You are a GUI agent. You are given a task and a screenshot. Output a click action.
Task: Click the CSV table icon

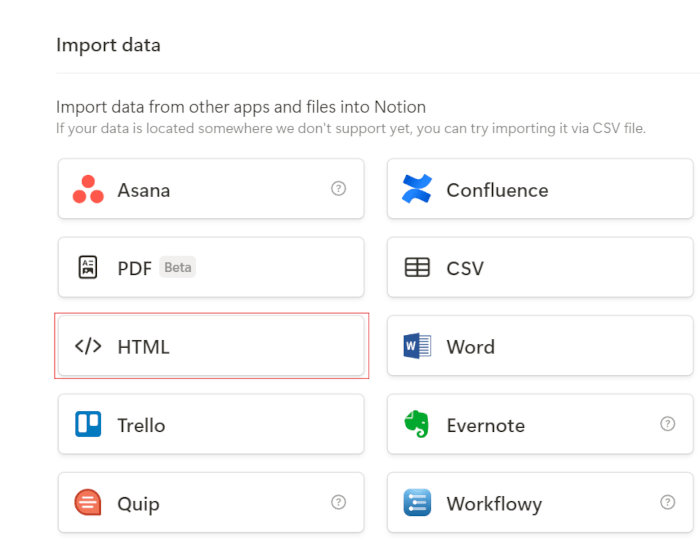pos(417,267)
